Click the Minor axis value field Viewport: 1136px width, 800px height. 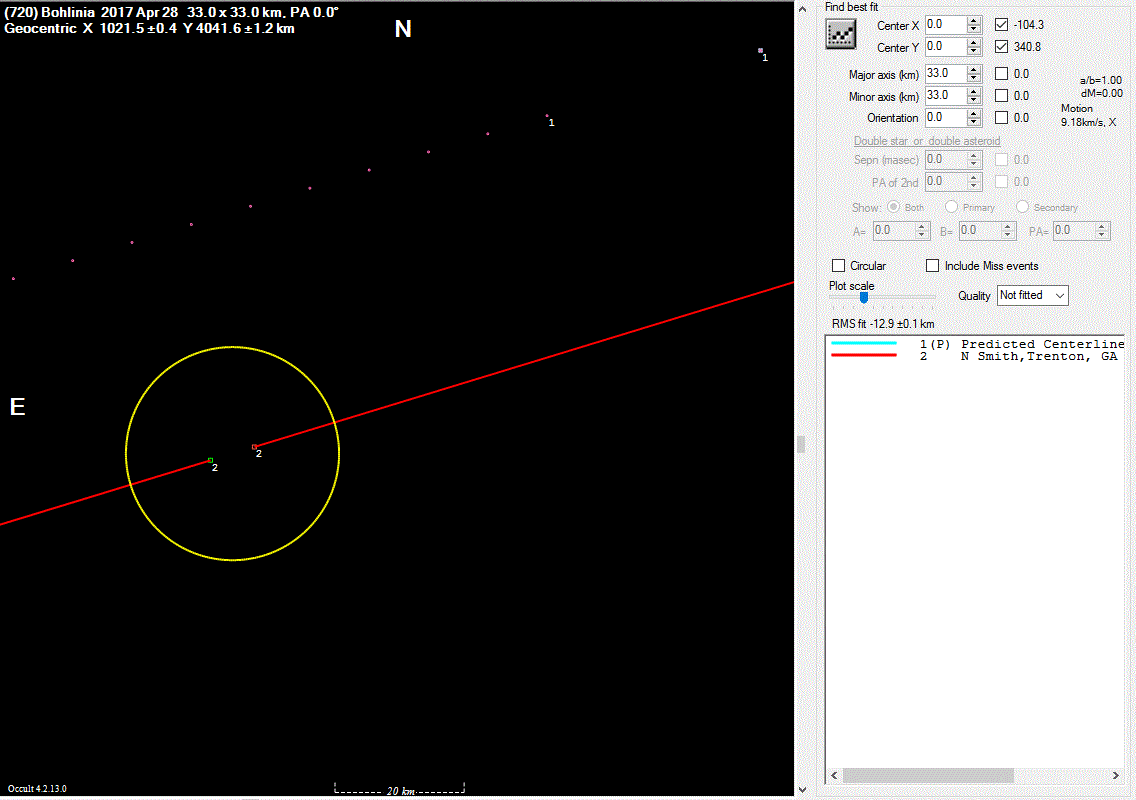(x=945, y=96)
